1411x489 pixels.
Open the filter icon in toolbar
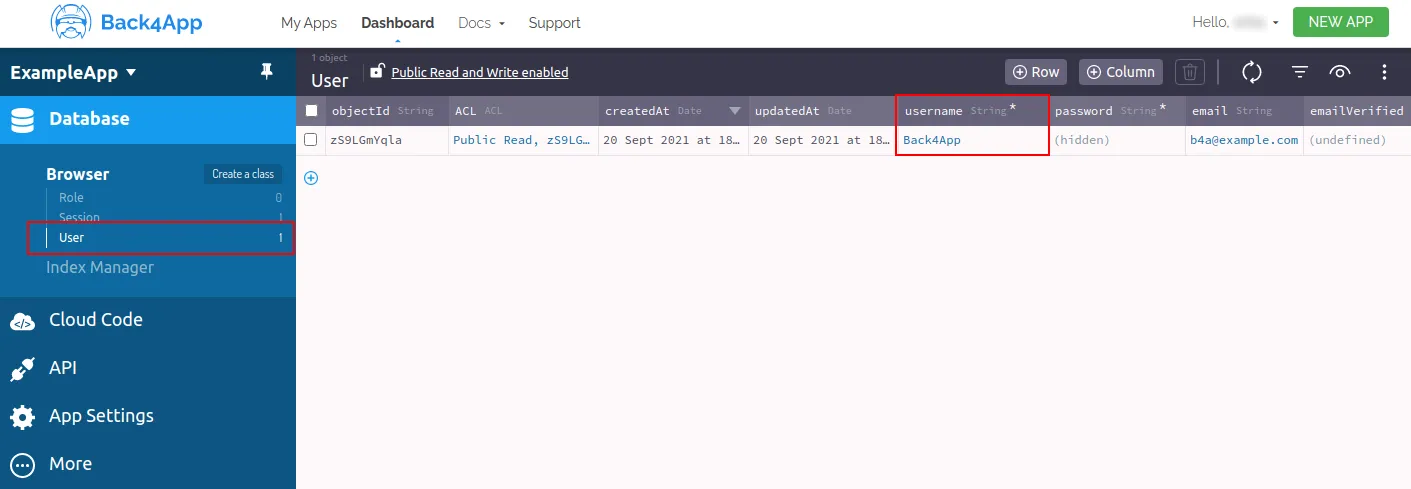point(1299,72)
